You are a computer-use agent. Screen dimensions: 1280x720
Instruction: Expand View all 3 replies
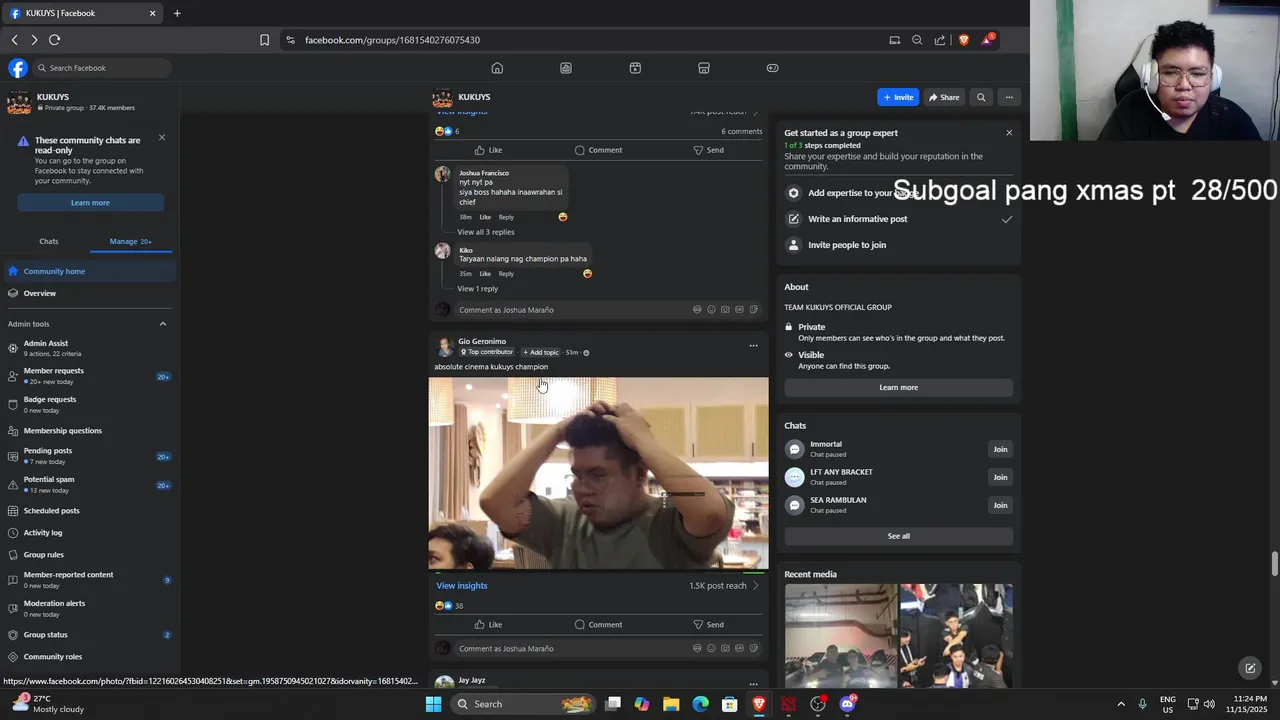(486, 232)
